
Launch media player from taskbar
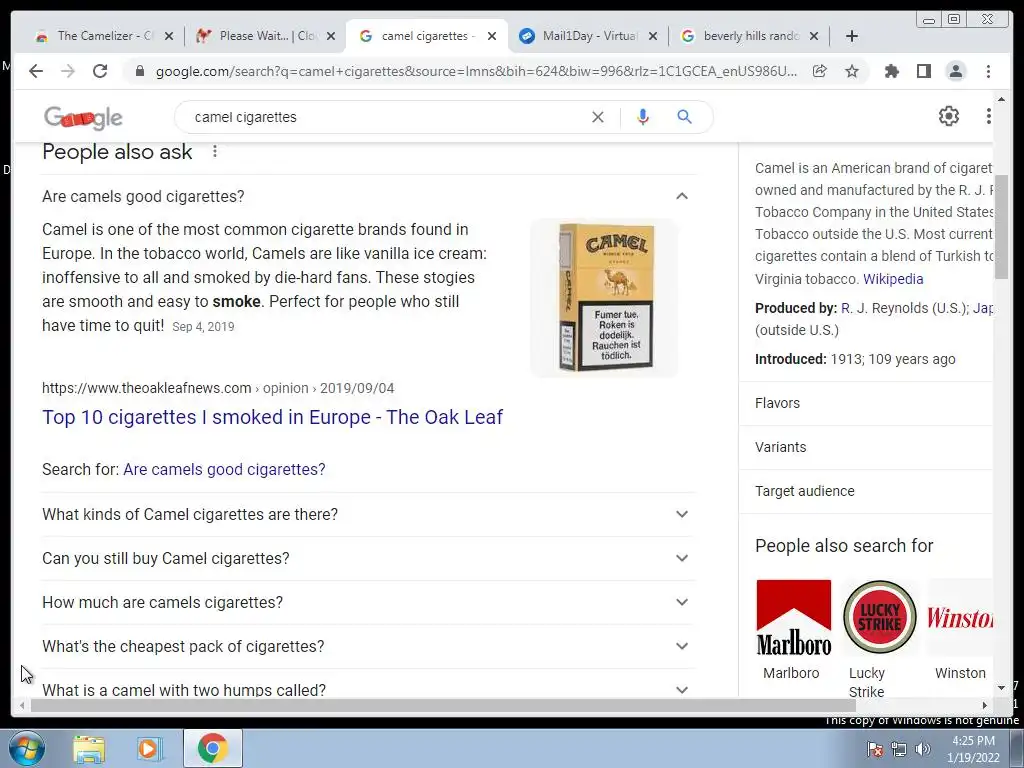[x=148, y=749]
